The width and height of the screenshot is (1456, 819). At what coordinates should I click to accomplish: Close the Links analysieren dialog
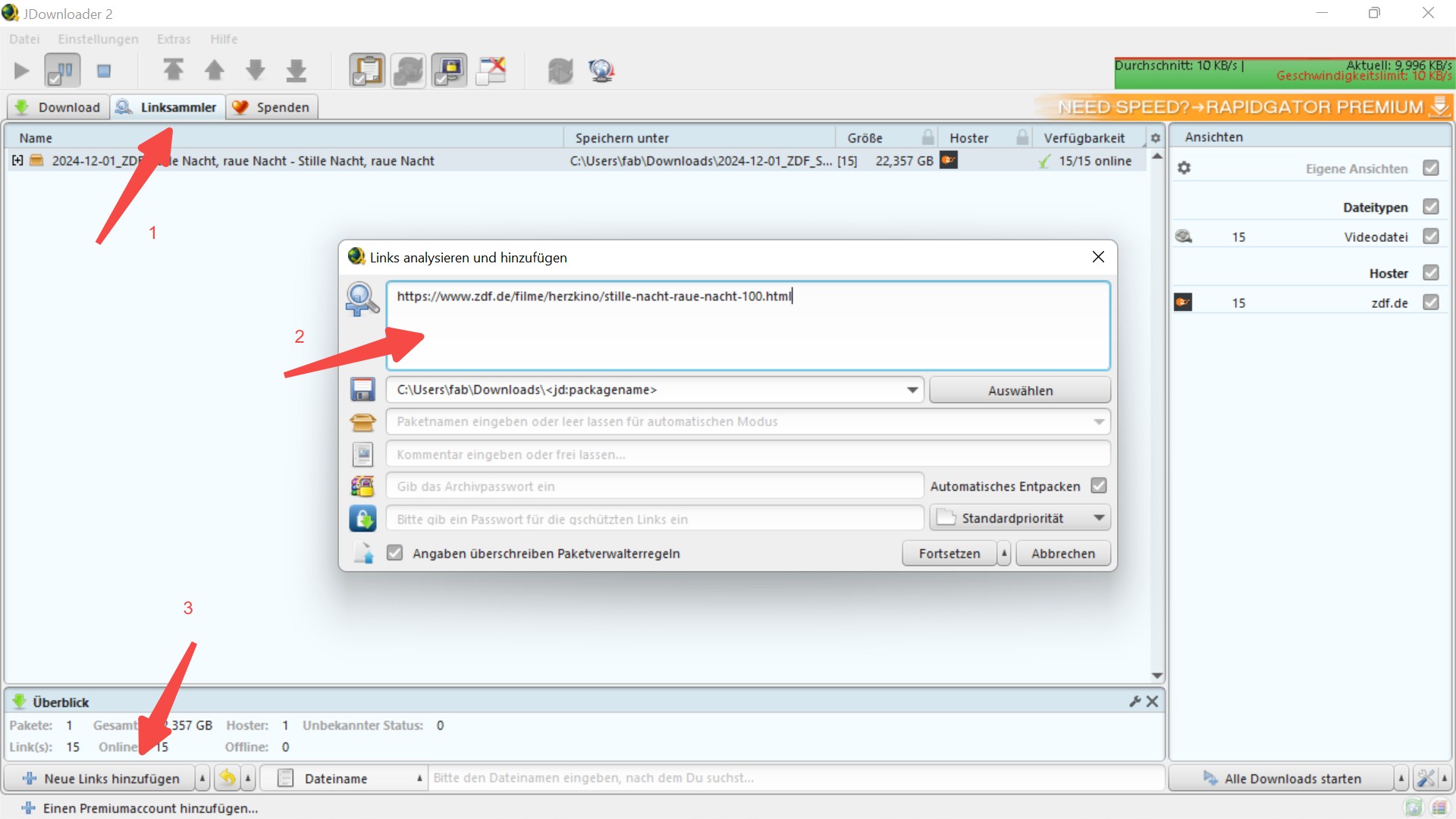coord(1098,257)
